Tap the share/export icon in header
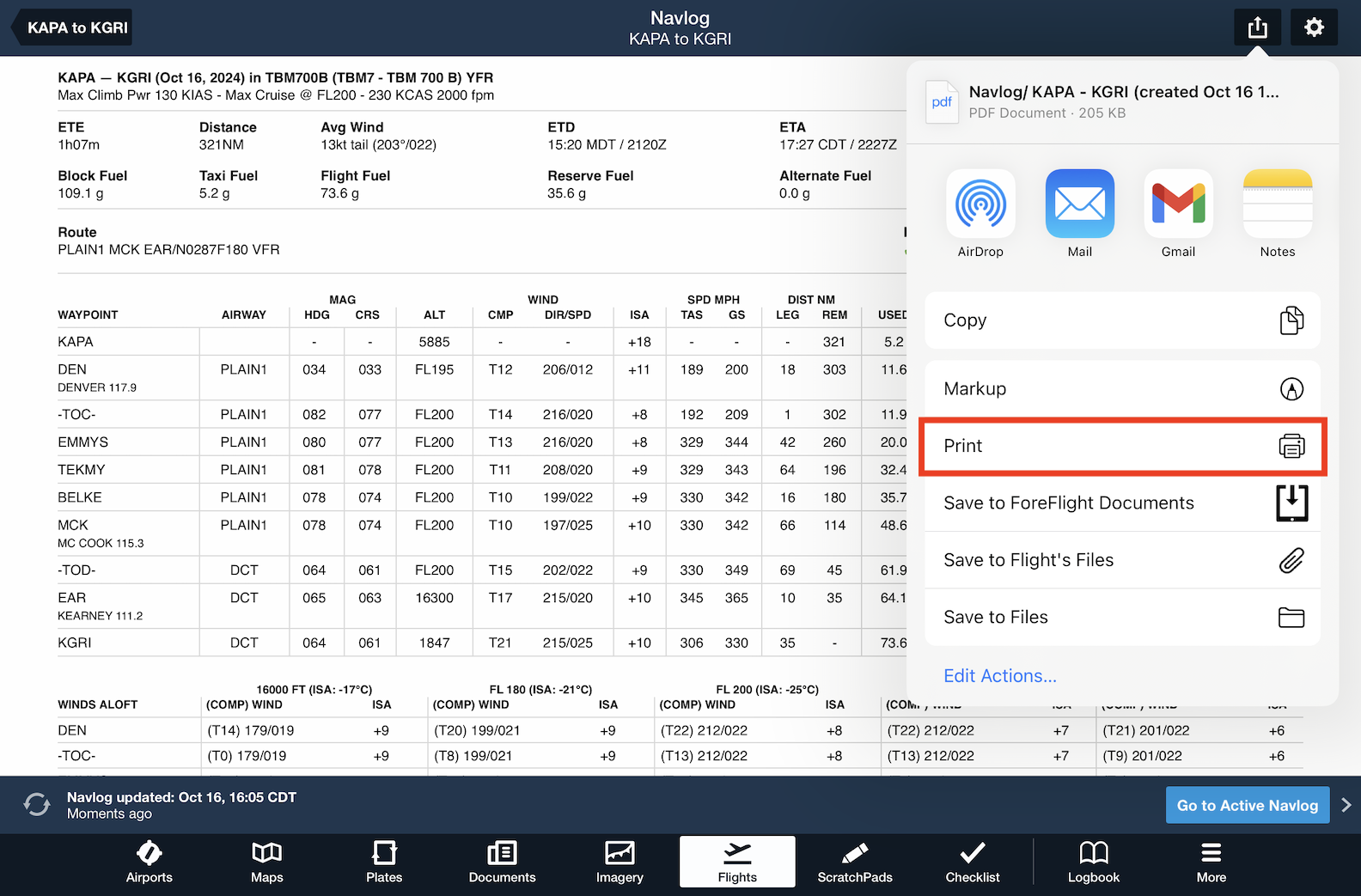Image resolution: width=1361 pixels, height=896 pixels. coord(1257,27)
